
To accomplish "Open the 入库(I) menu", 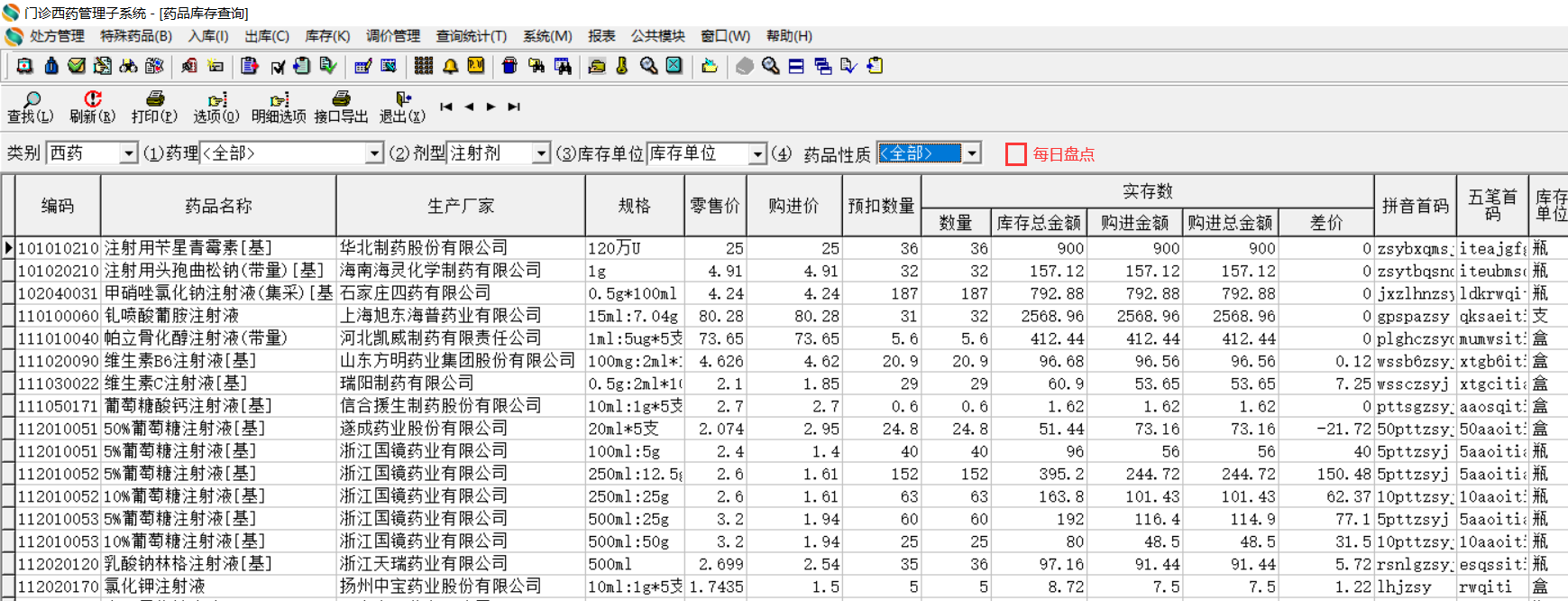I will (x=208, y=36).
